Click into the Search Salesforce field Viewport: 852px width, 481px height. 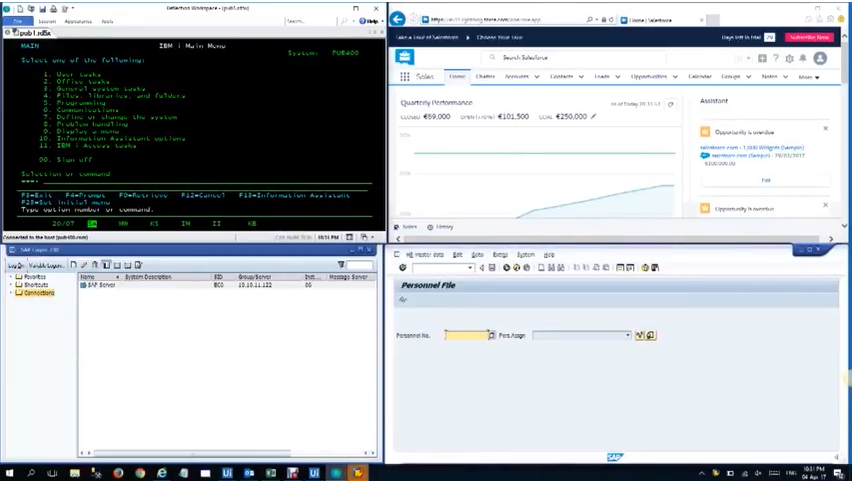pos(573,57)
